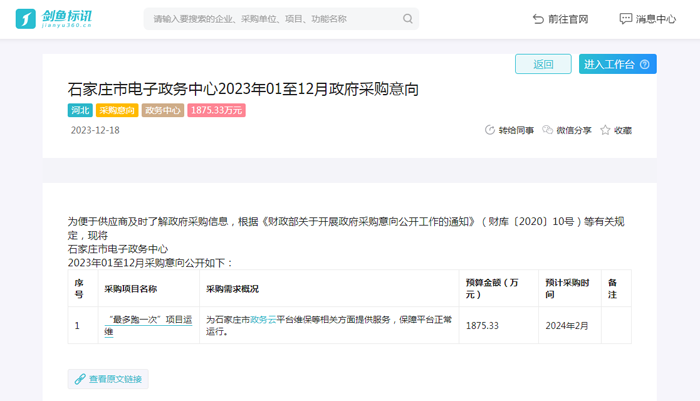Viewport: 700px width, 401px height.
Task: Click the 转给同事 forward icon
Action: click(x=490, y=130)
